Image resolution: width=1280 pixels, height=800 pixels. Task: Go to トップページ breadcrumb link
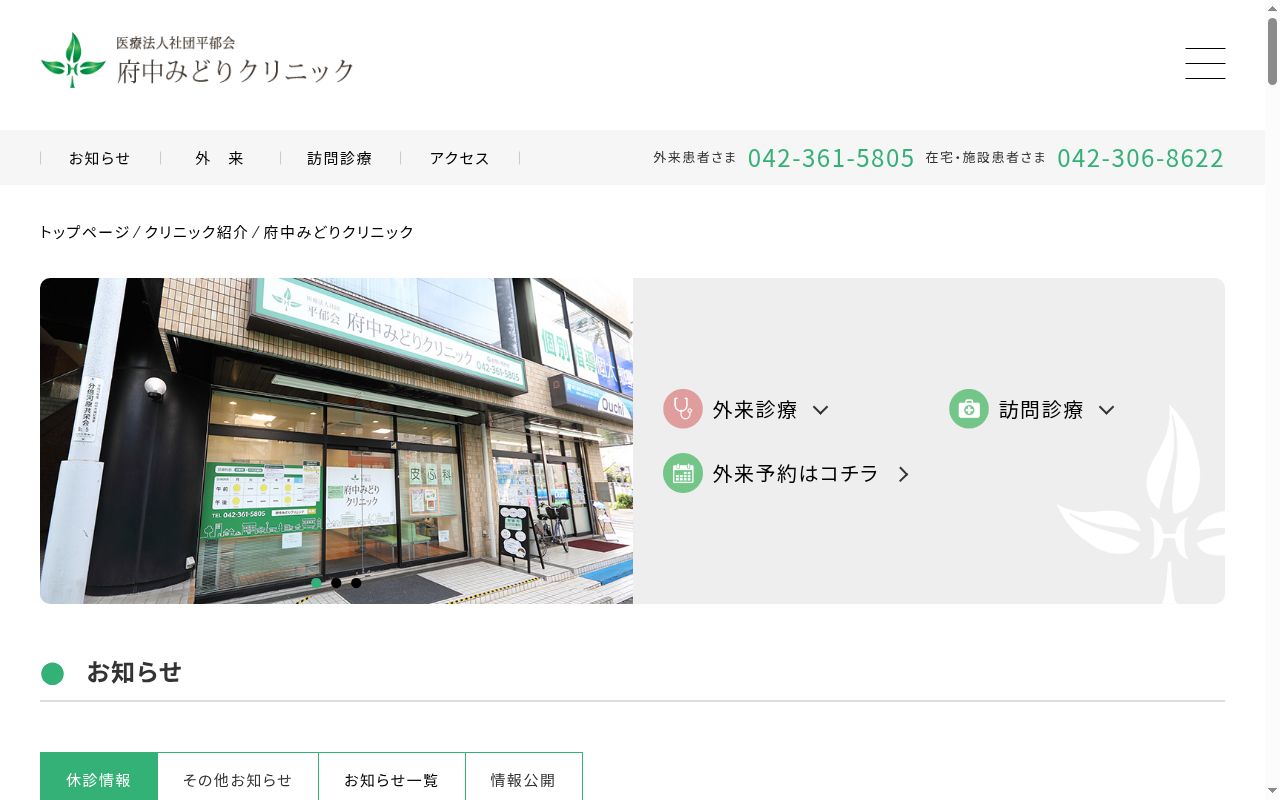(x=84, y=232)
